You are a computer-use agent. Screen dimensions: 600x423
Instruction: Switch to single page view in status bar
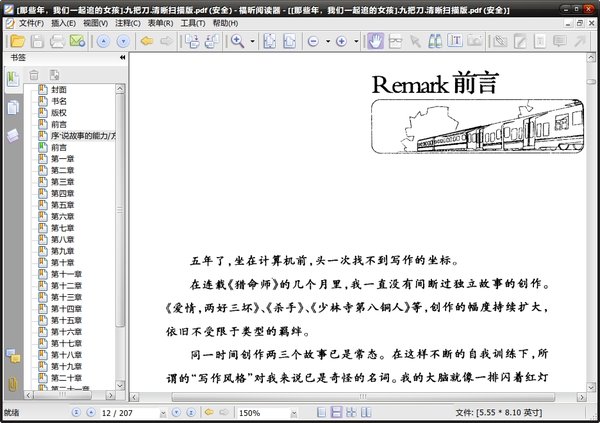coord(322,412)
